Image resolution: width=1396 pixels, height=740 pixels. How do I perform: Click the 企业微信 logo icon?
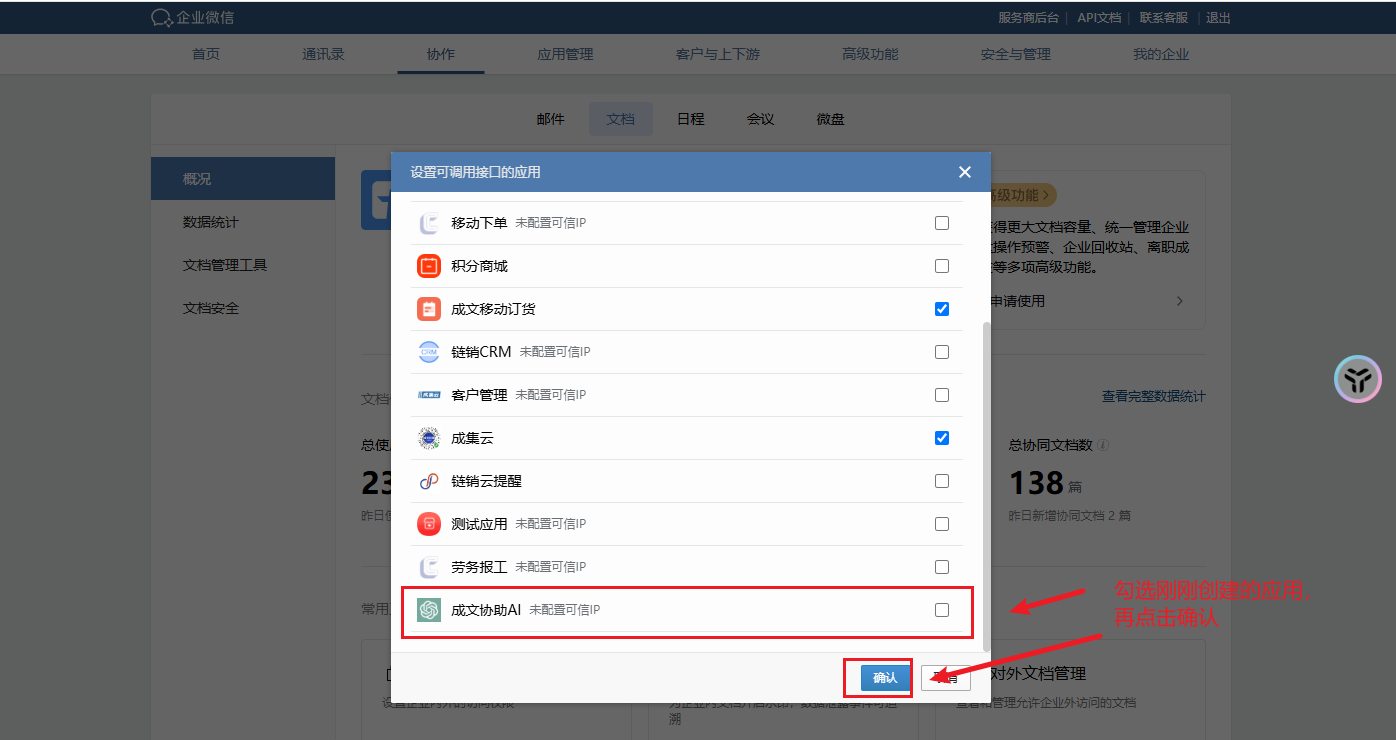[x=160, y=17]
